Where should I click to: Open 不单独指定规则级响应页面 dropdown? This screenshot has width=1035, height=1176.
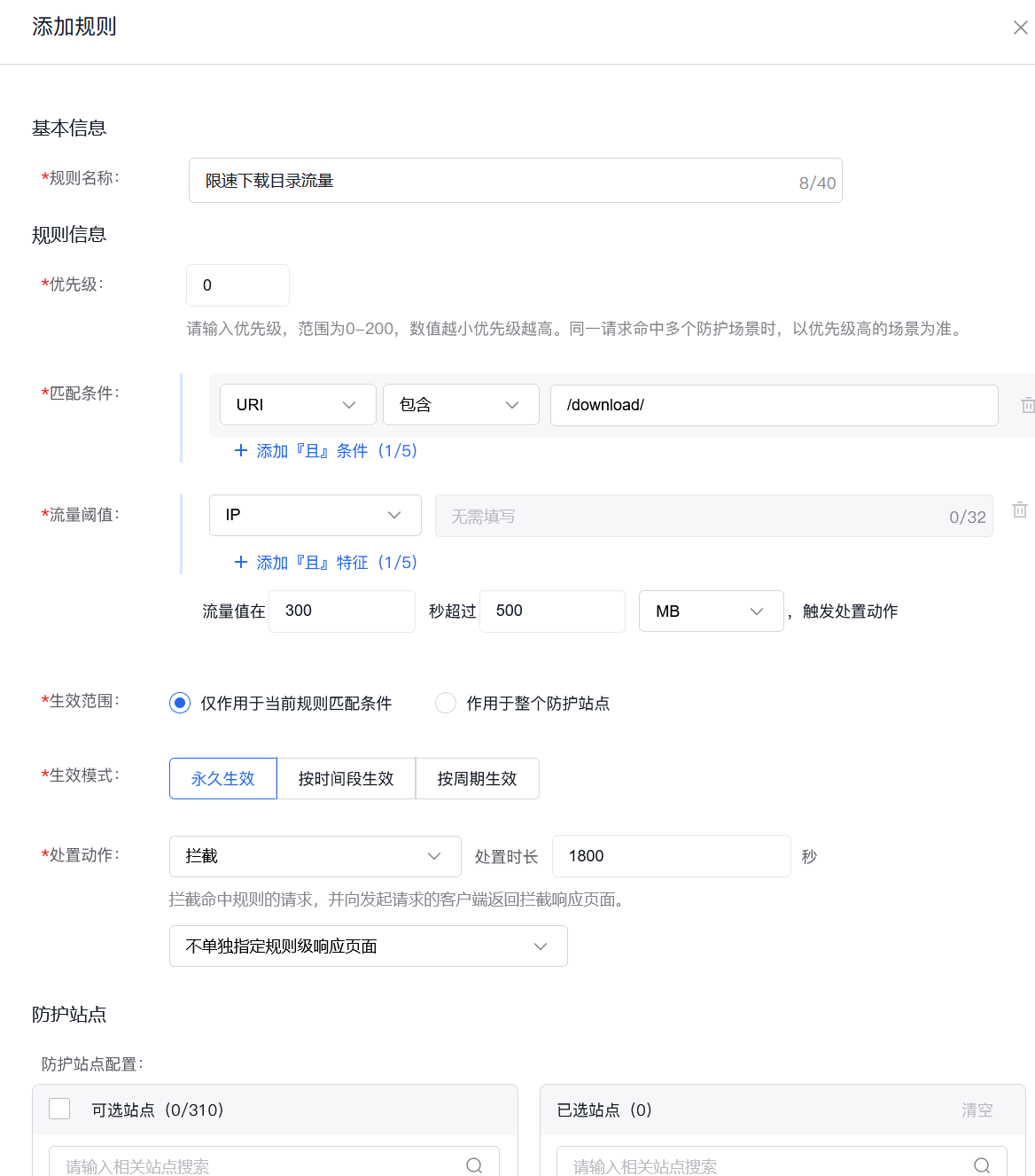[369, 946]
